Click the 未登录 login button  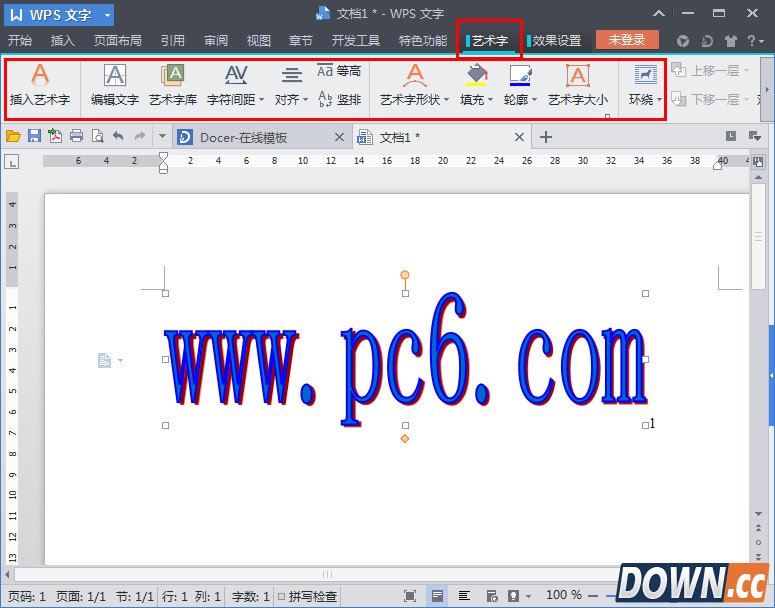point(627,40)
